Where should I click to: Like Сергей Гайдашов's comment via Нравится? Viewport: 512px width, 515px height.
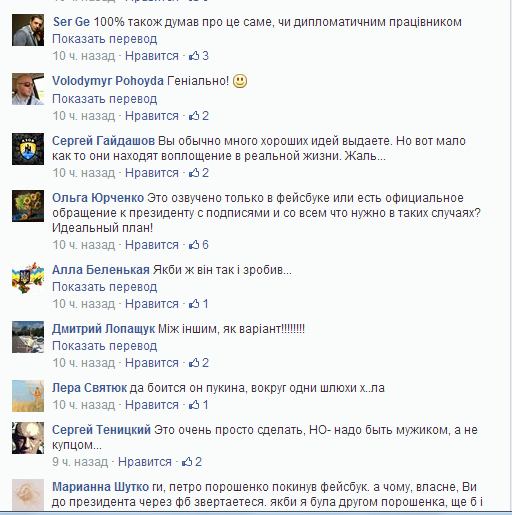[x=152, y=173]
